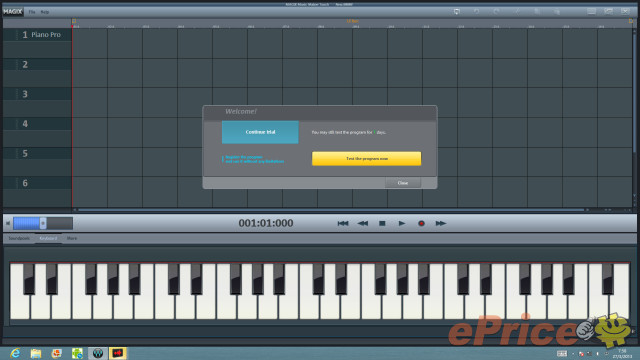The image size is (640, 360).
Task: Click the red playhead marker at bar one
Action: pyautogui.click(x=73, y=26)
